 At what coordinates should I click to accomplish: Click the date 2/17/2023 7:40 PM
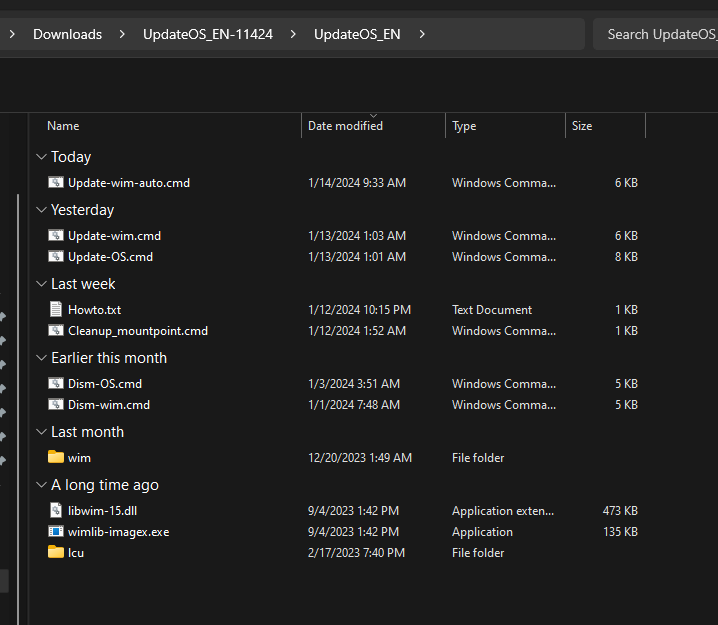[356, 553]
